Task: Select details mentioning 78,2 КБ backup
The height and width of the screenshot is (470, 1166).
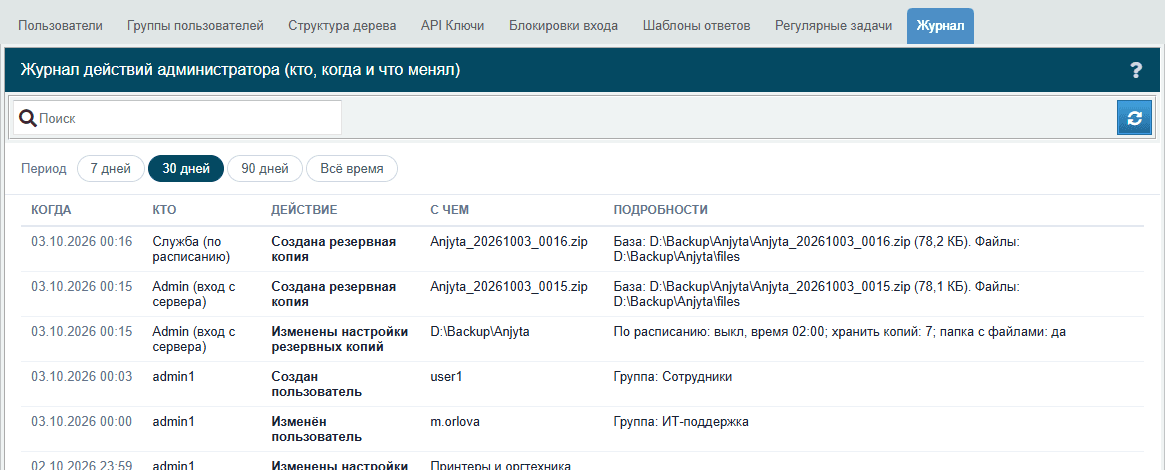Action: point(816,249)
